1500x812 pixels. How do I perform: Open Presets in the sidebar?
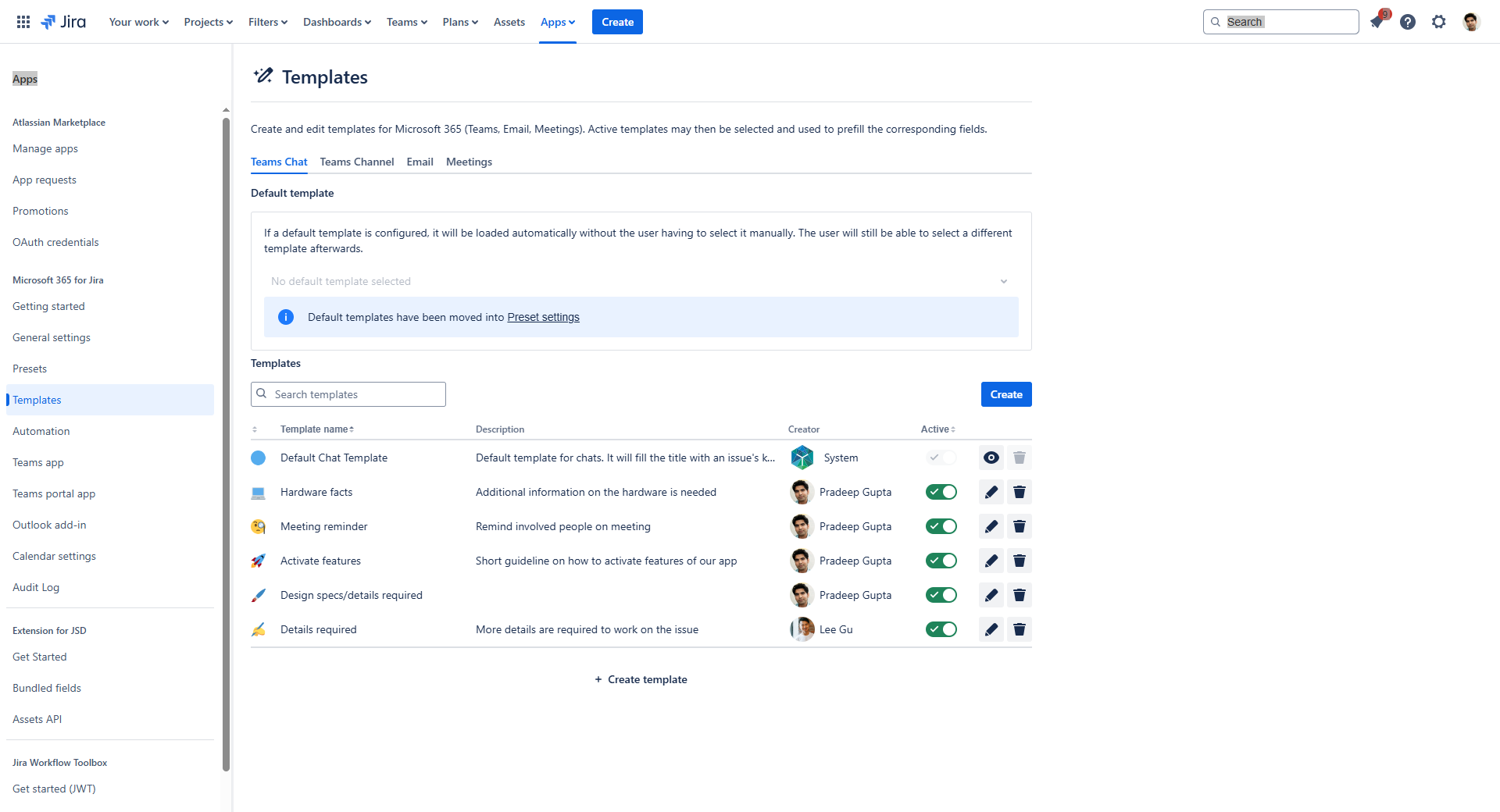[109, 369]
